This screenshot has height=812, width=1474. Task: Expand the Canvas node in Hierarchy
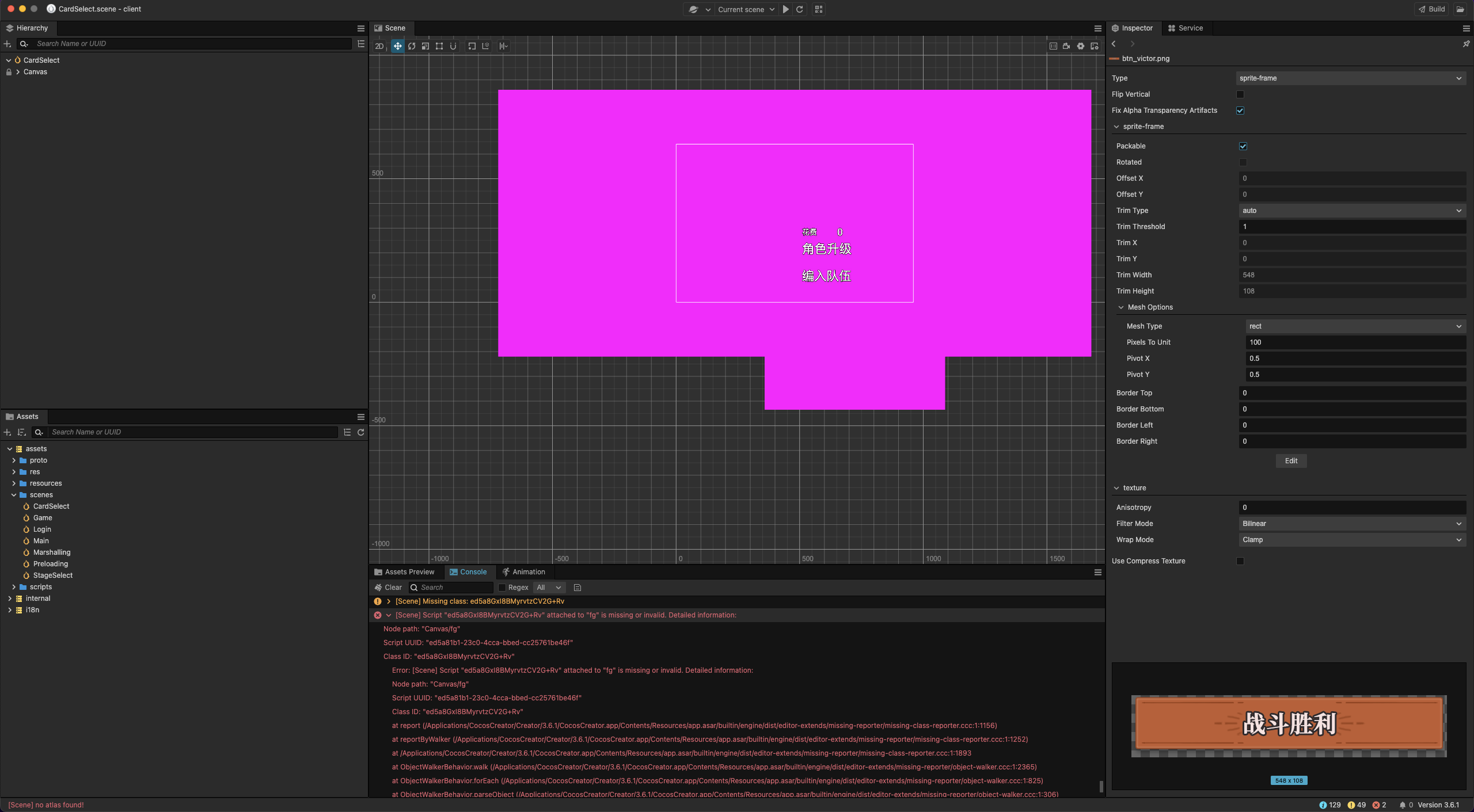click(18, 72)
